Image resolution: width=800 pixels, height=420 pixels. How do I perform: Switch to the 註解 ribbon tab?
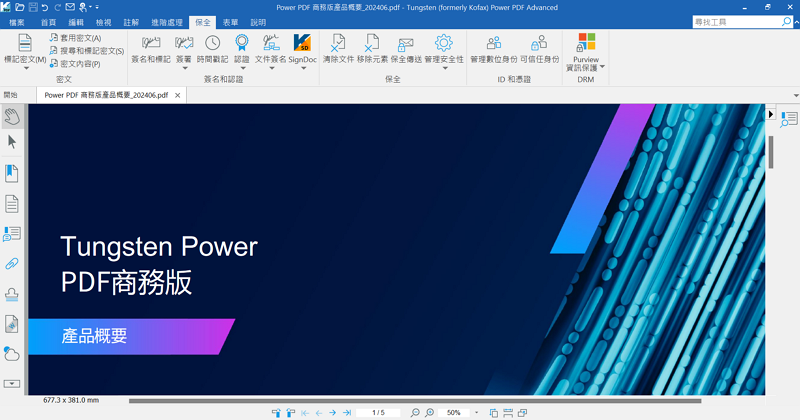[131, 21]
